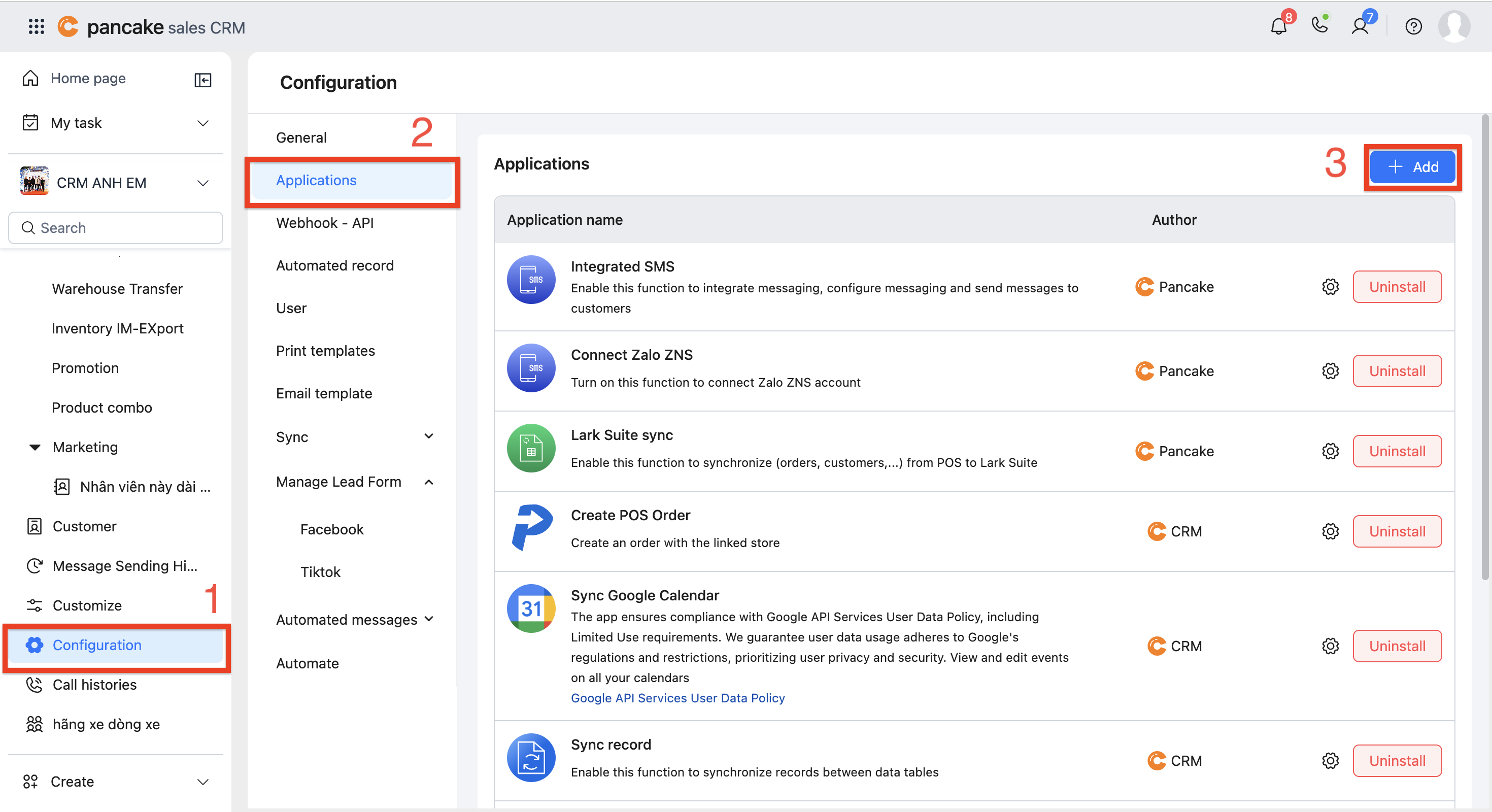Select the Webhook - API settings tab
Image resolution: width=1492 pixels, height=812 pixels.
click(324, 223)
